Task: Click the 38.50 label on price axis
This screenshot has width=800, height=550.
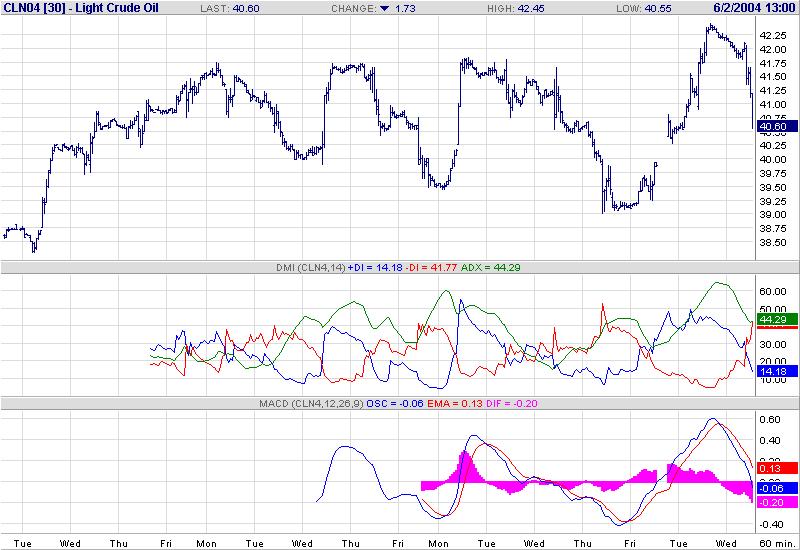Action: click(772, 242)
